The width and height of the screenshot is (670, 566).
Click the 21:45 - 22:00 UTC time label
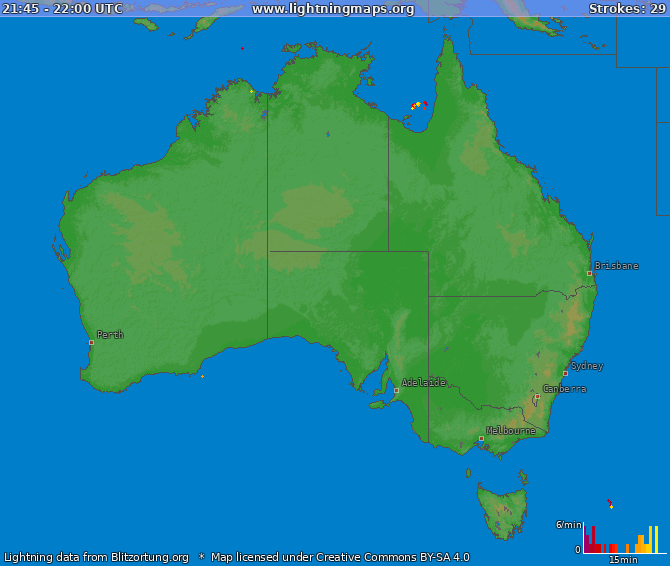pos(63,9)
